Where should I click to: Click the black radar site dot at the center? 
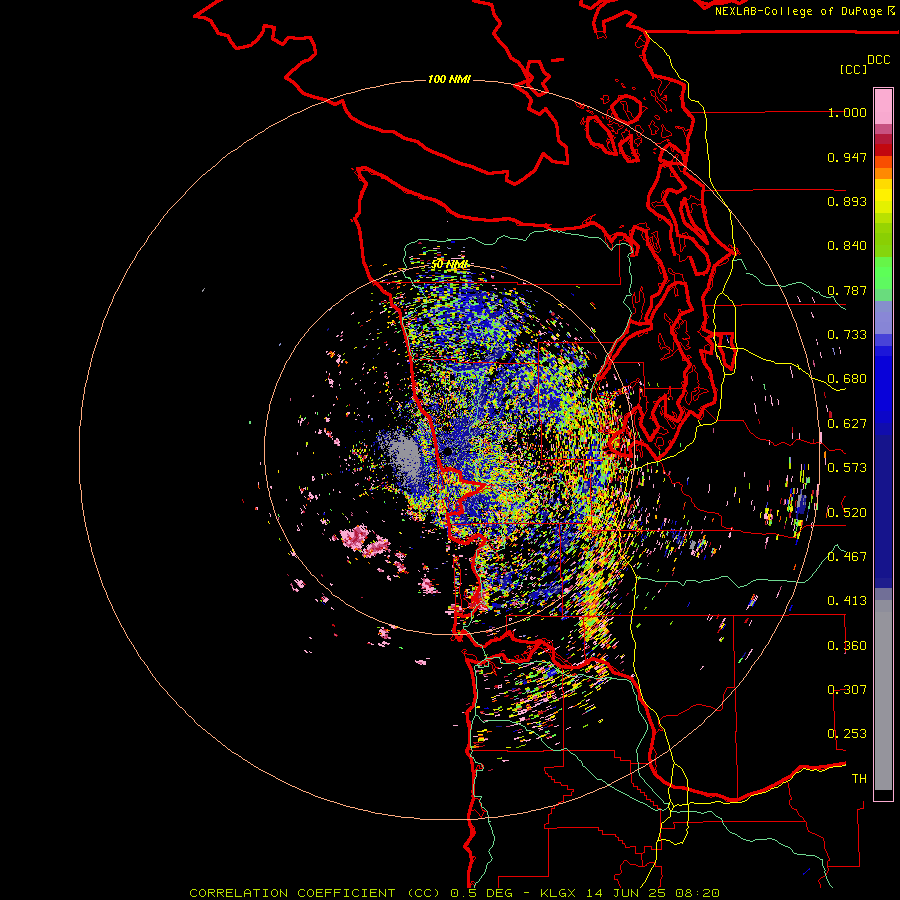(x=447, y=452)
